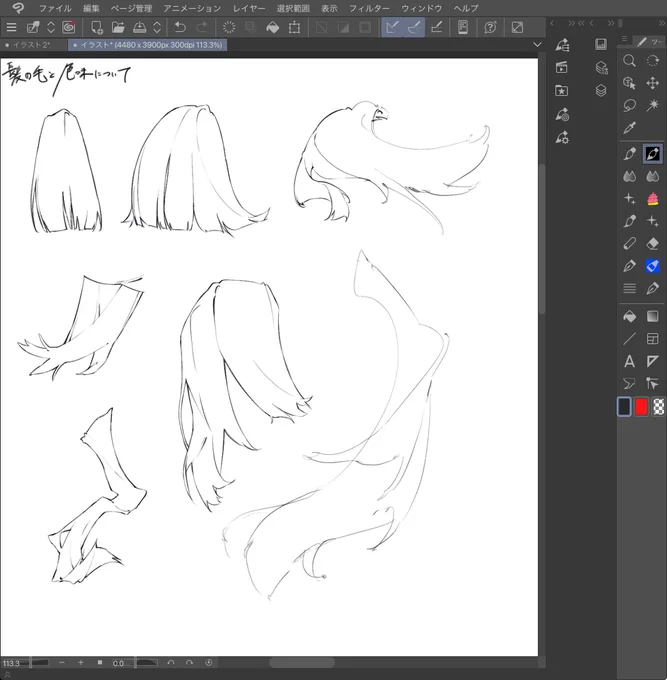Image resolution: width=667 pixels, height=680 pixels.
Task: Select the Operation object tool
Action: coord(629,83)
